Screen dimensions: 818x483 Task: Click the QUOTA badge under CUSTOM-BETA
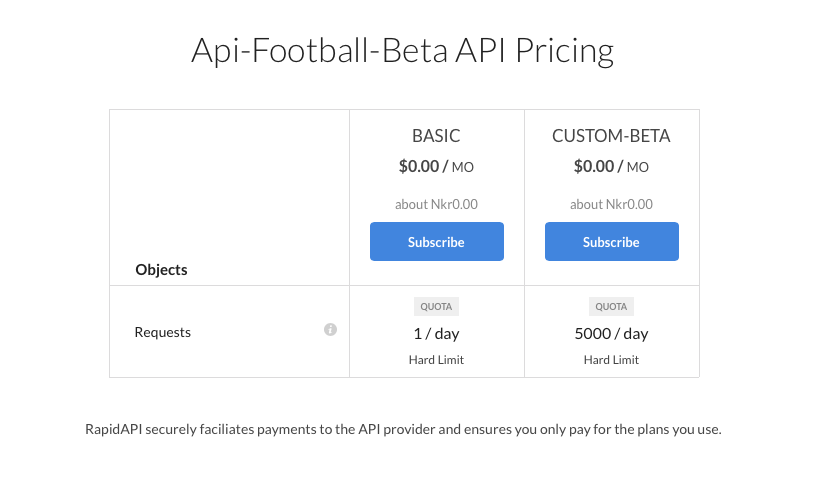(x=611, y=307)
